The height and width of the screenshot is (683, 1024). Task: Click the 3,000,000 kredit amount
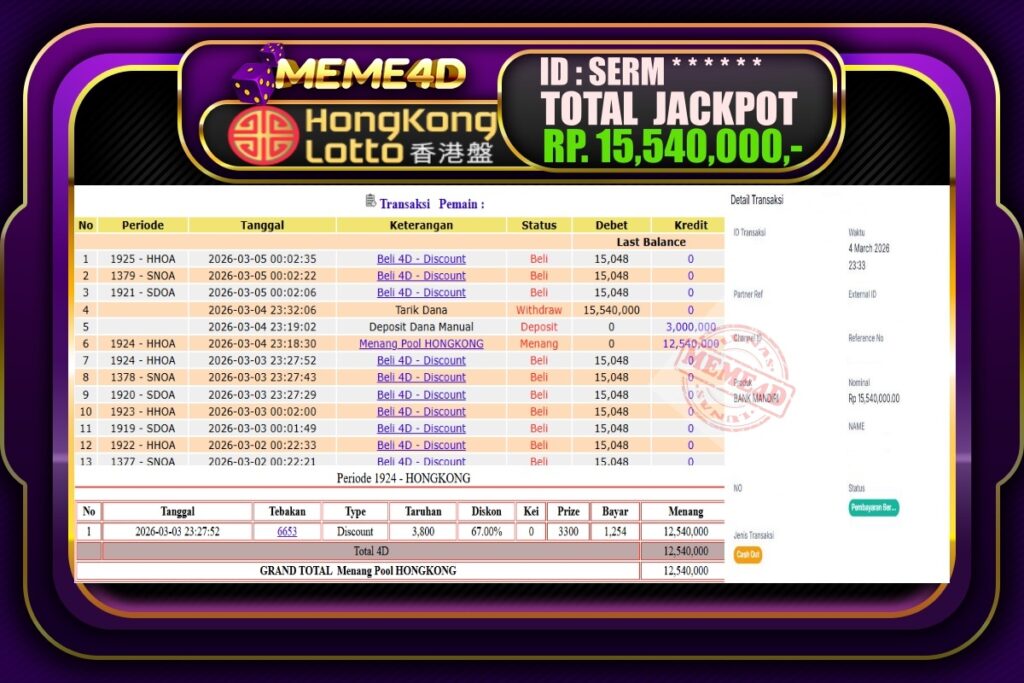[x=690, y=327]
